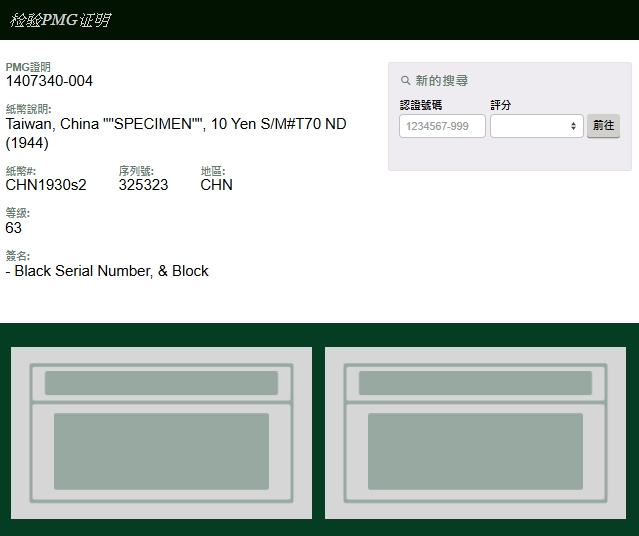The height and width of the screenshot is (536, 639).
Task: Open the left banknote image placeholder
Action: [x=161, y=433]
